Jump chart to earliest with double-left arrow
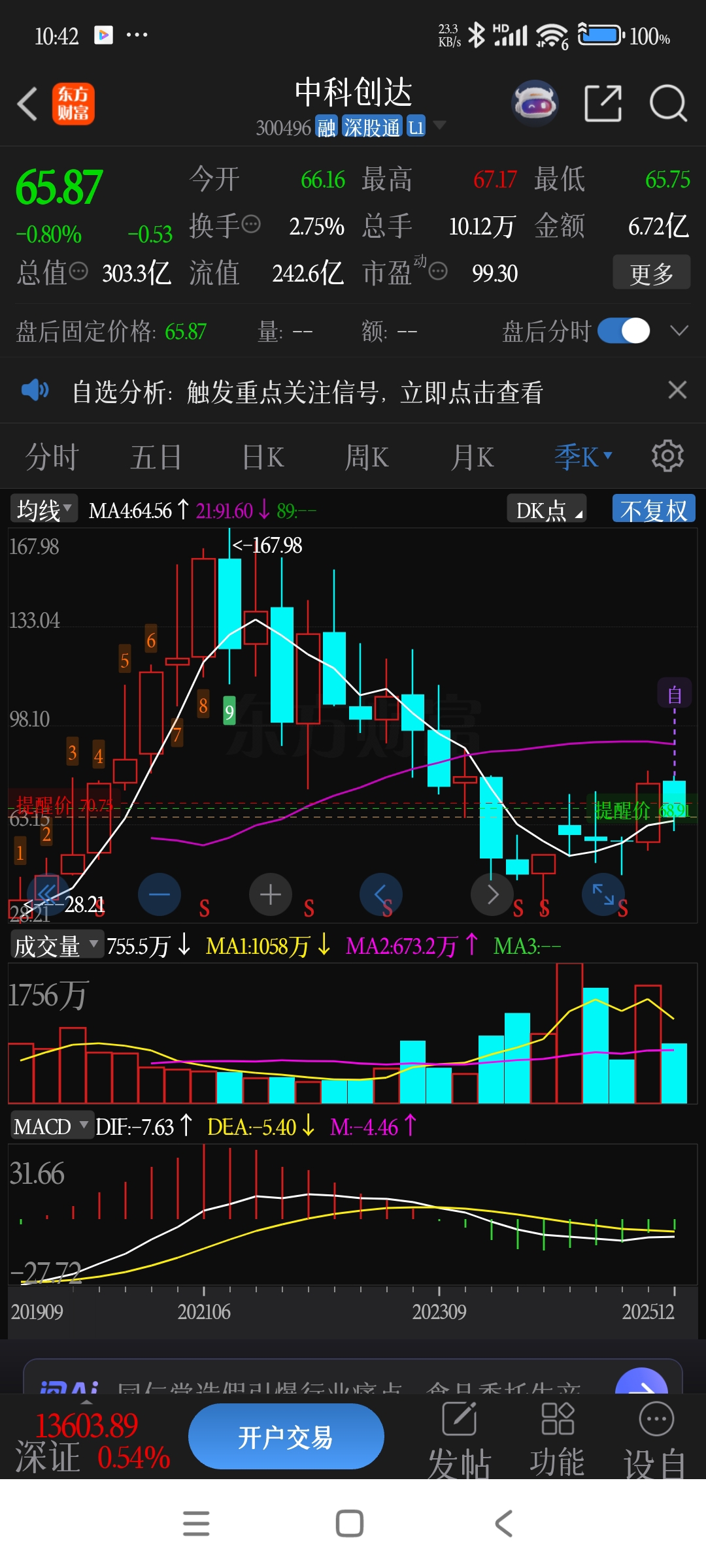706x1568 pixels. tap(47, 893)
